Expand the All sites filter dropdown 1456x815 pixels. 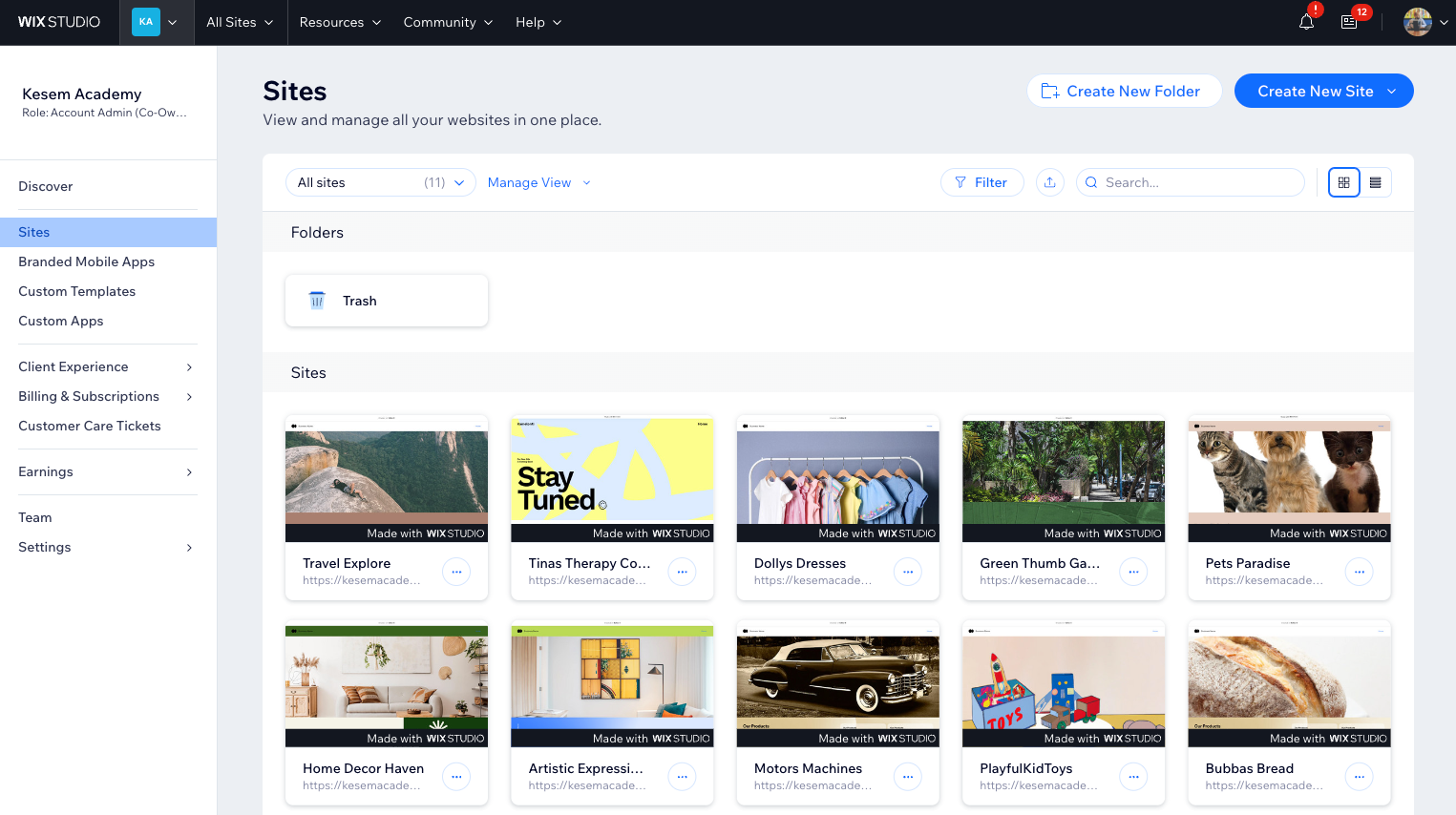coord(380,182)
